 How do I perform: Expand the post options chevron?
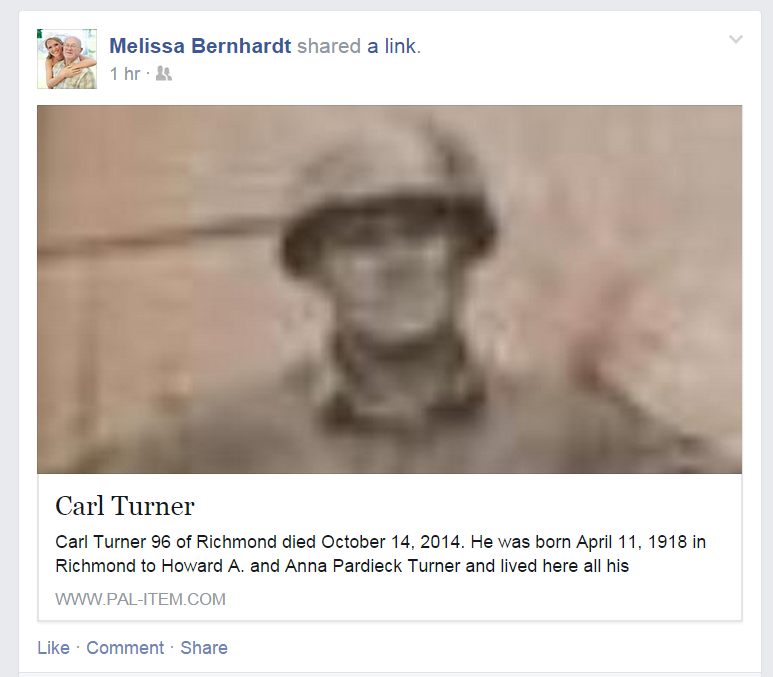click(x=736, y=39)
